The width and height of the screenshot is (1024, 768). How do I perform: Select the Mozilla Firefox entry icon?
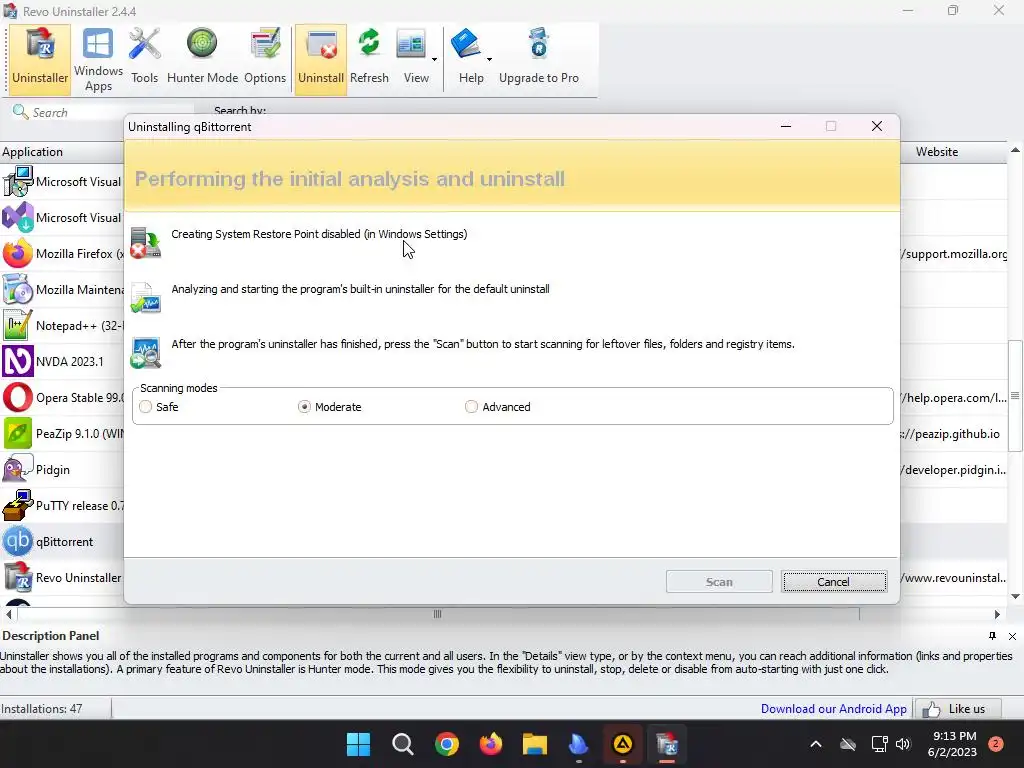tap(18, 253)
